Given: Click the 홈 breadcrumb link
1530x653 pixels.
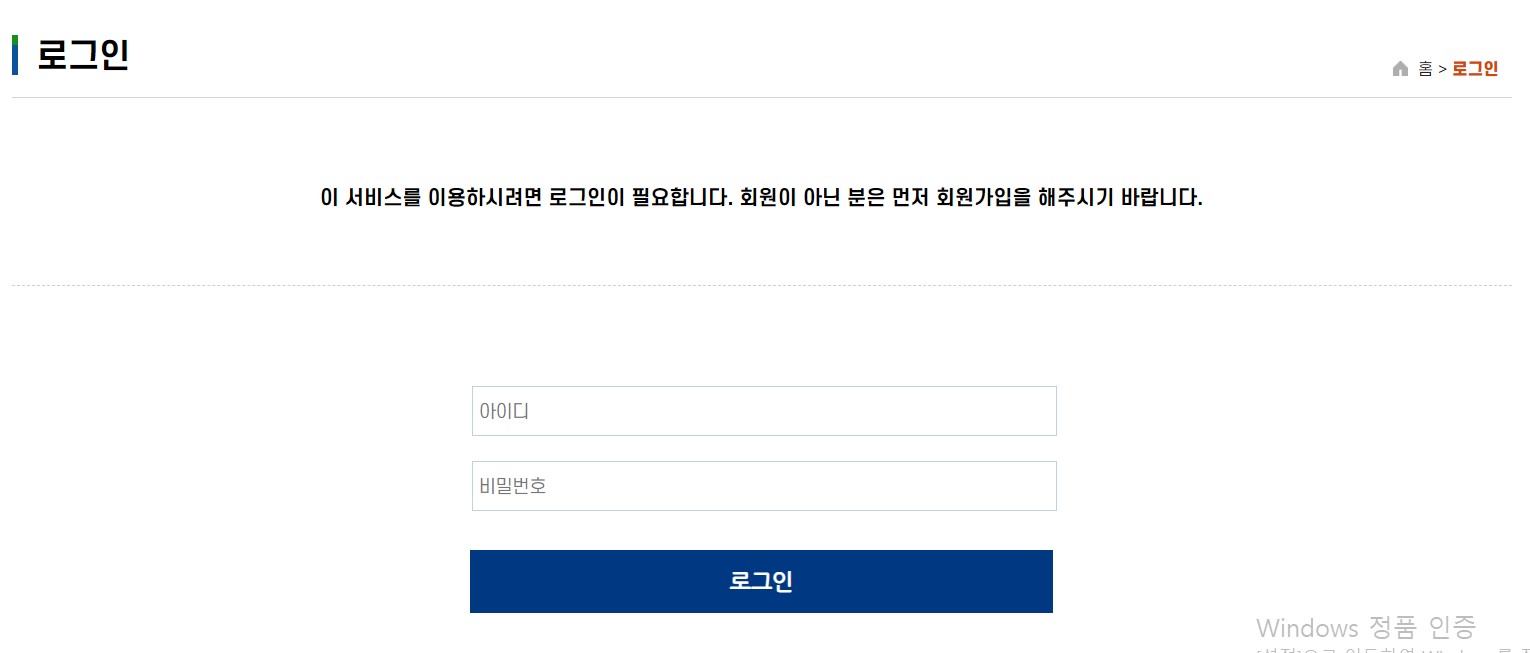Looking at the screenshot, I should click(x=1424, y=68).
